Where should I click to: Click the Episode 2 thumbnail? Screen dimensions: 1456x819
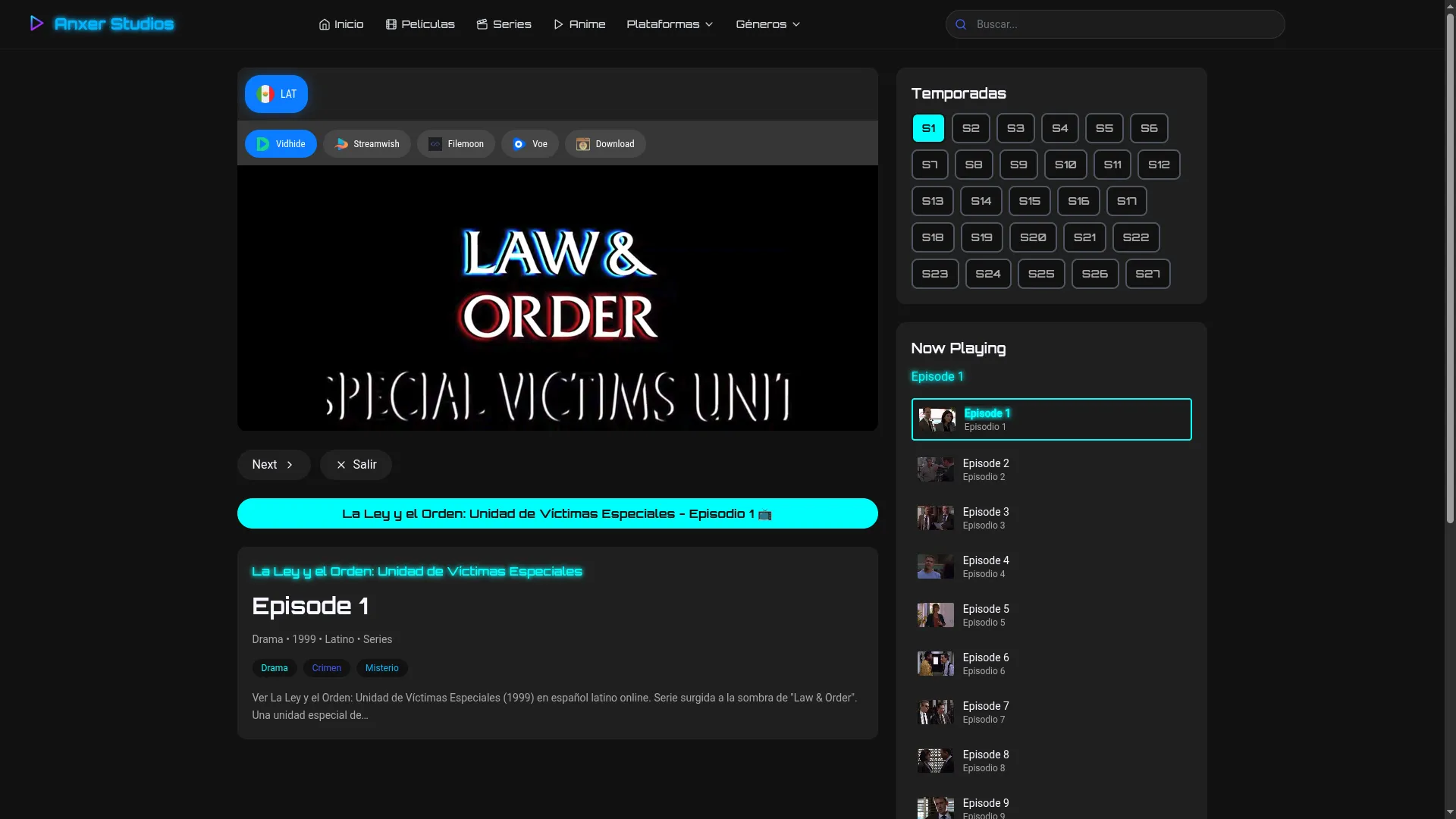click(x=936, y=469)
